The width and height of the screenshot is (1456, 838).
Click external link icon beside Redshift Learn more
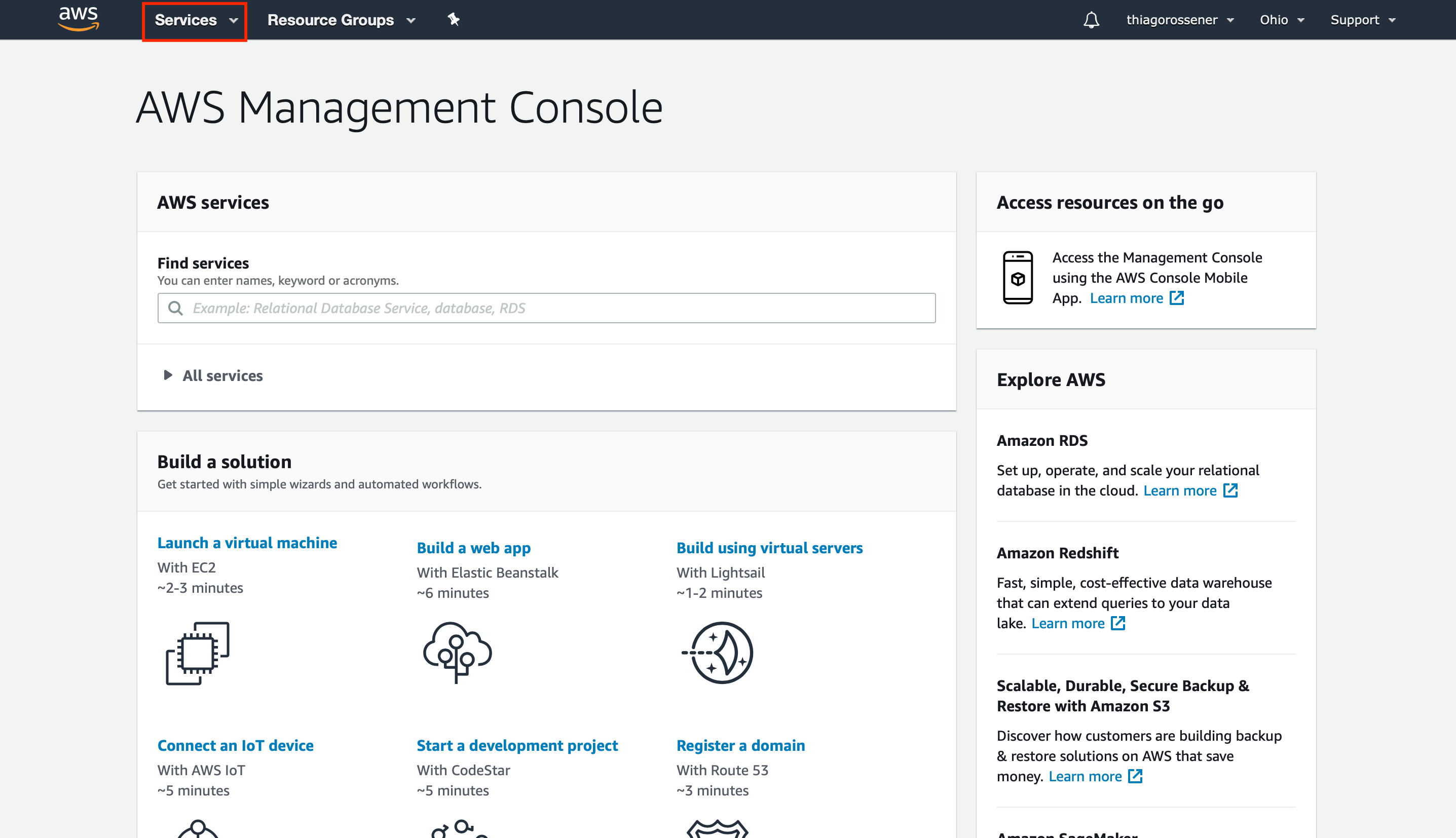(1118, 623)
